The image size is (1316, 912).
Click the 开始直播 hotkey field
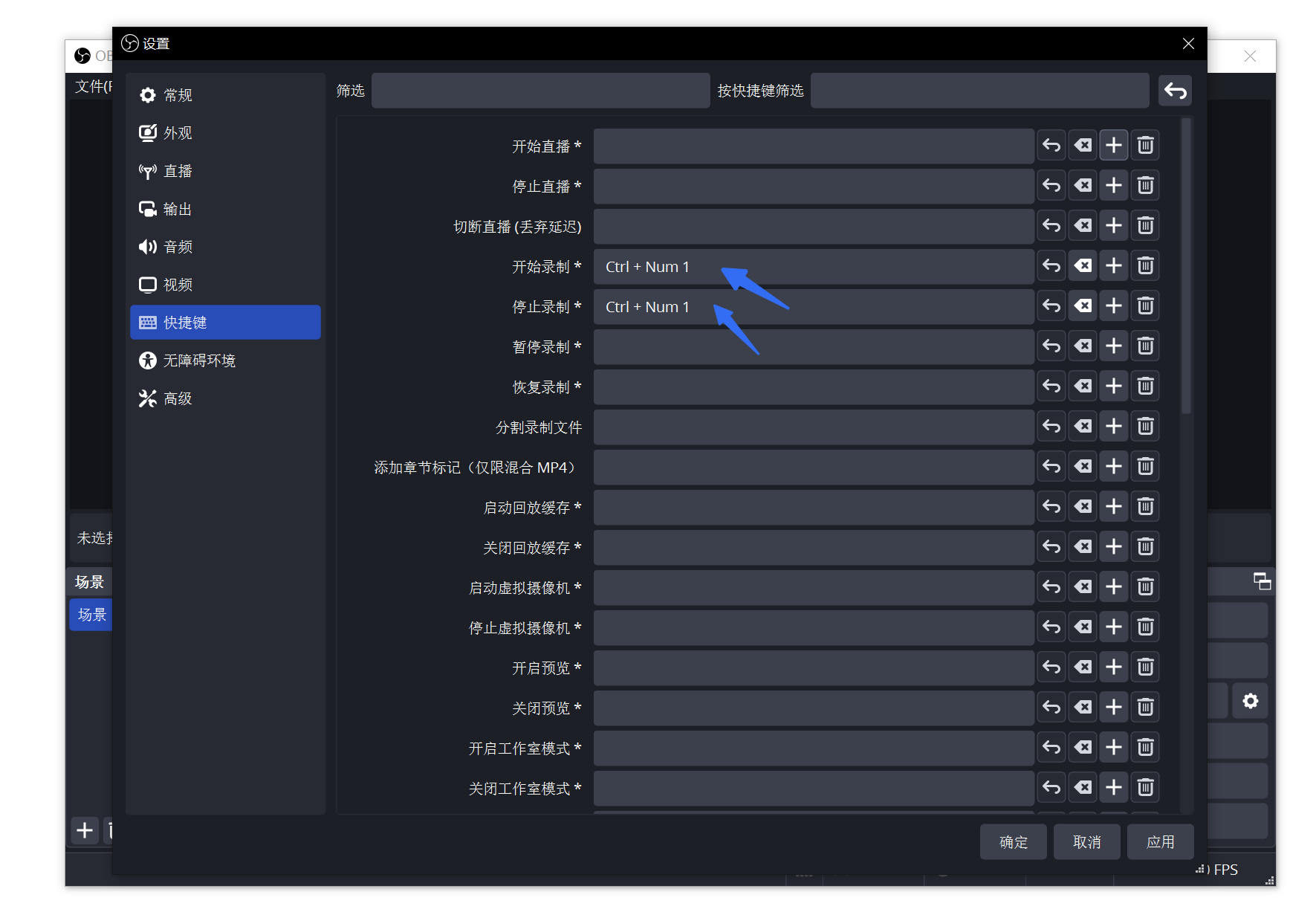(x=814, y=146)
